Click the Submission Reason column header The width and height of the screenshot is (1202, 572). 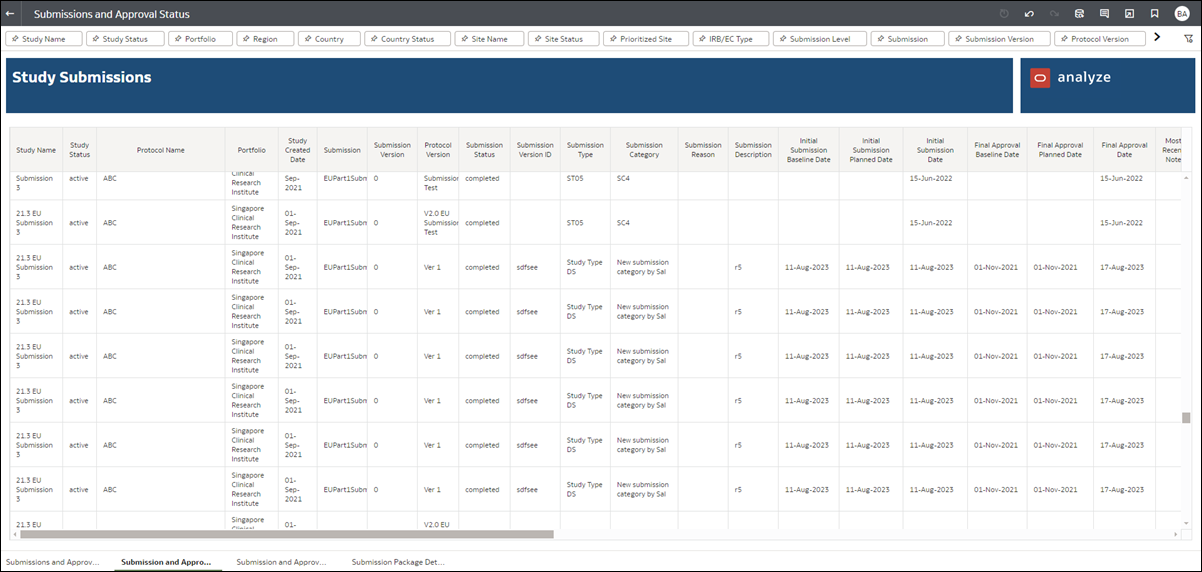pos(703,150)
